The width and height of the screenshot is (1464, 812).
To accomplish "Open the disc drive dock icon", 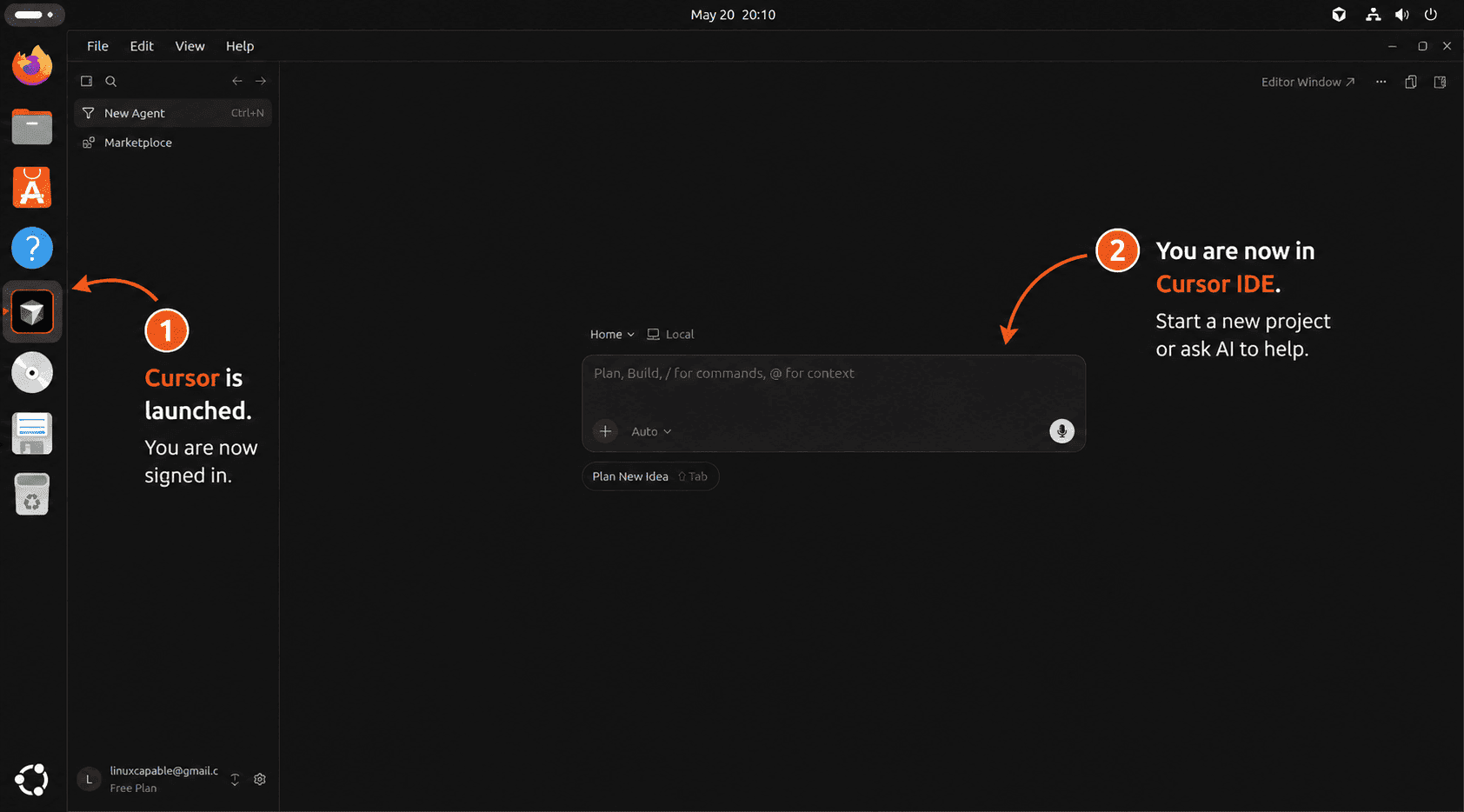I will coord(32,373).
